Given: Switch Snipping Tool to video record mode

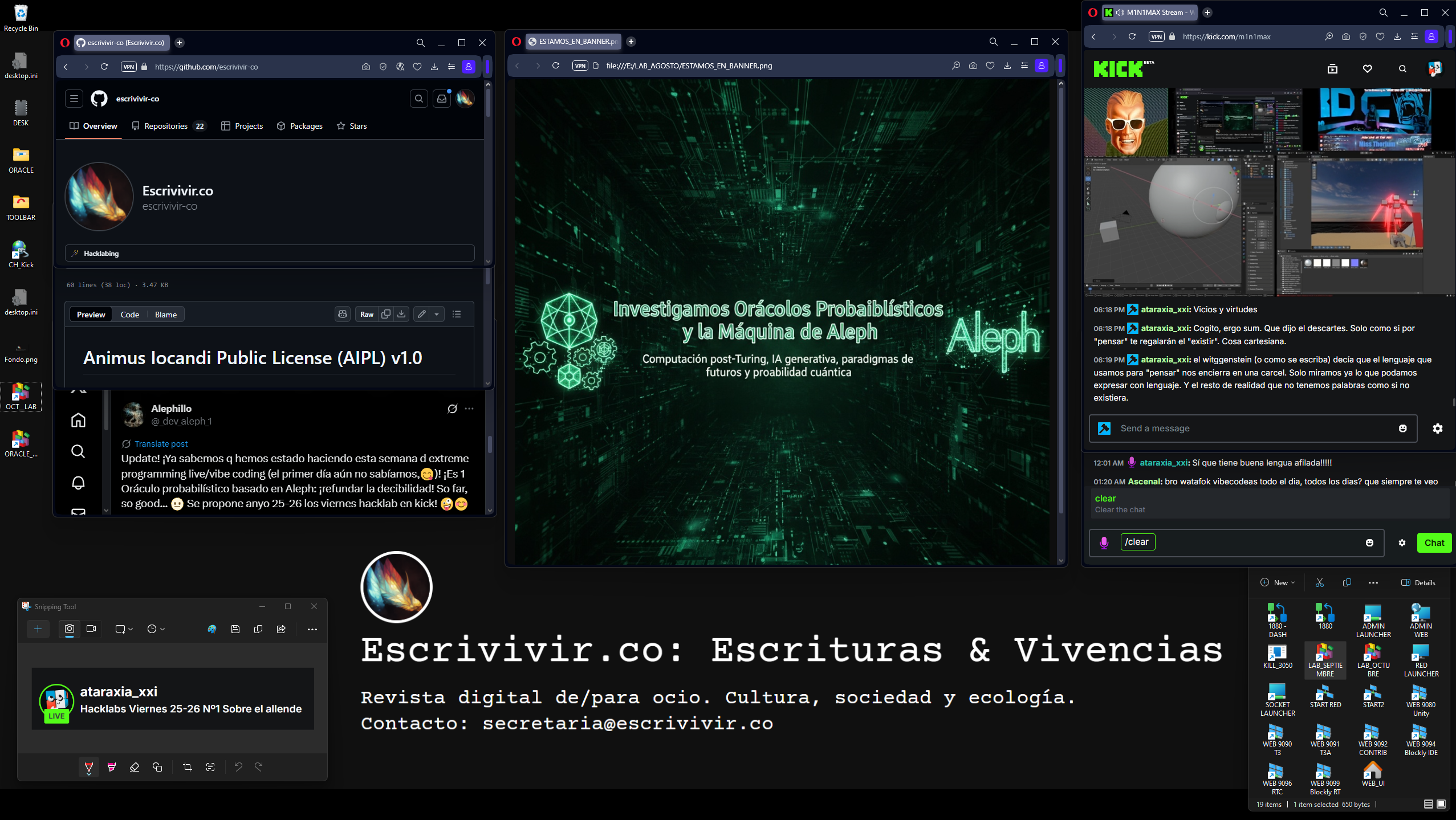Looking at the screenshot, I should point(91,629).
